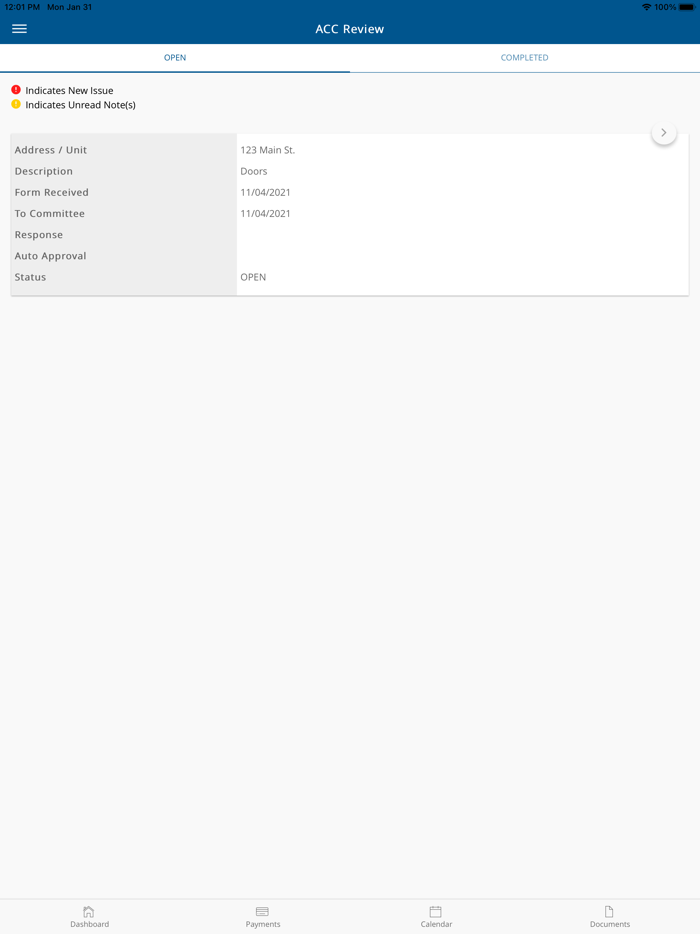This screenshot has width=700, height=934.
Task: Open the hamburger navigation menu
Action: tap(20, 29)
